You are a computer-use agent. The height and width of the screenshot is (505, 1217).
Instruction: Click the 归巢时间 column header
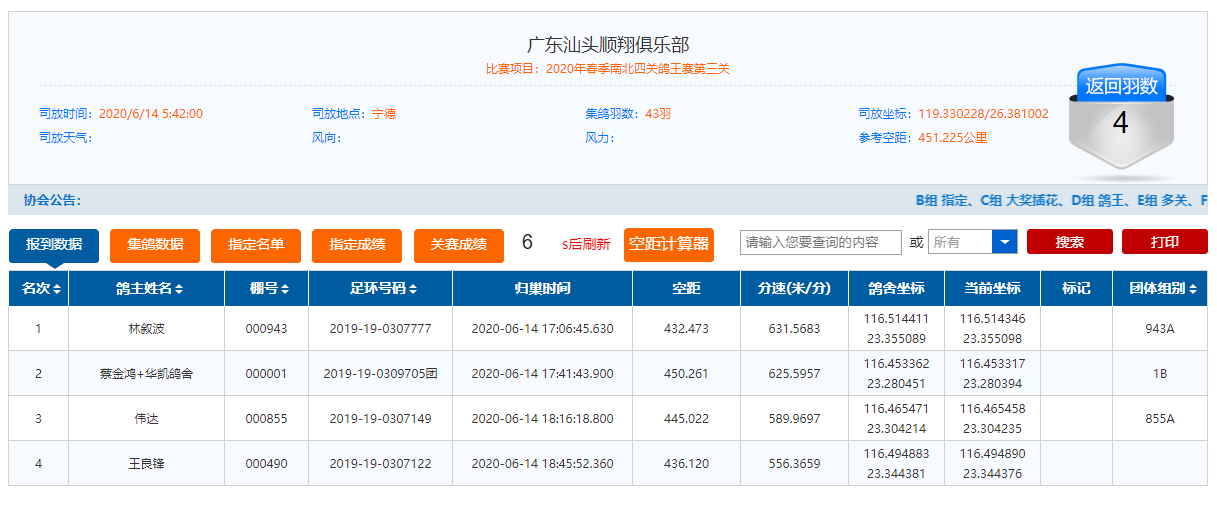pyautogui.click(x=542, y=289)
